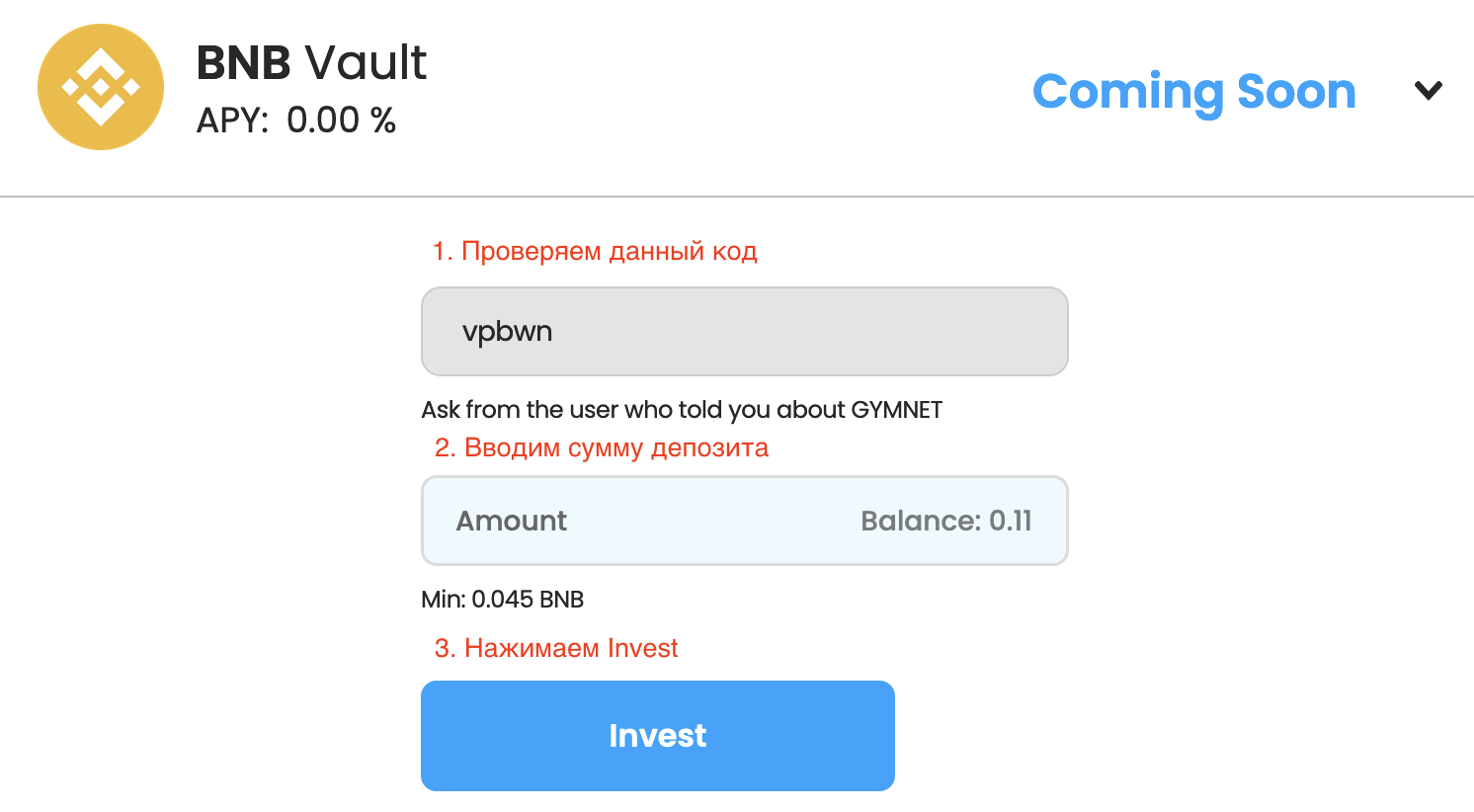The image size is (1474, 812).
Task: Click the red step 3 Invest instruction
Action: click(556, 648)
